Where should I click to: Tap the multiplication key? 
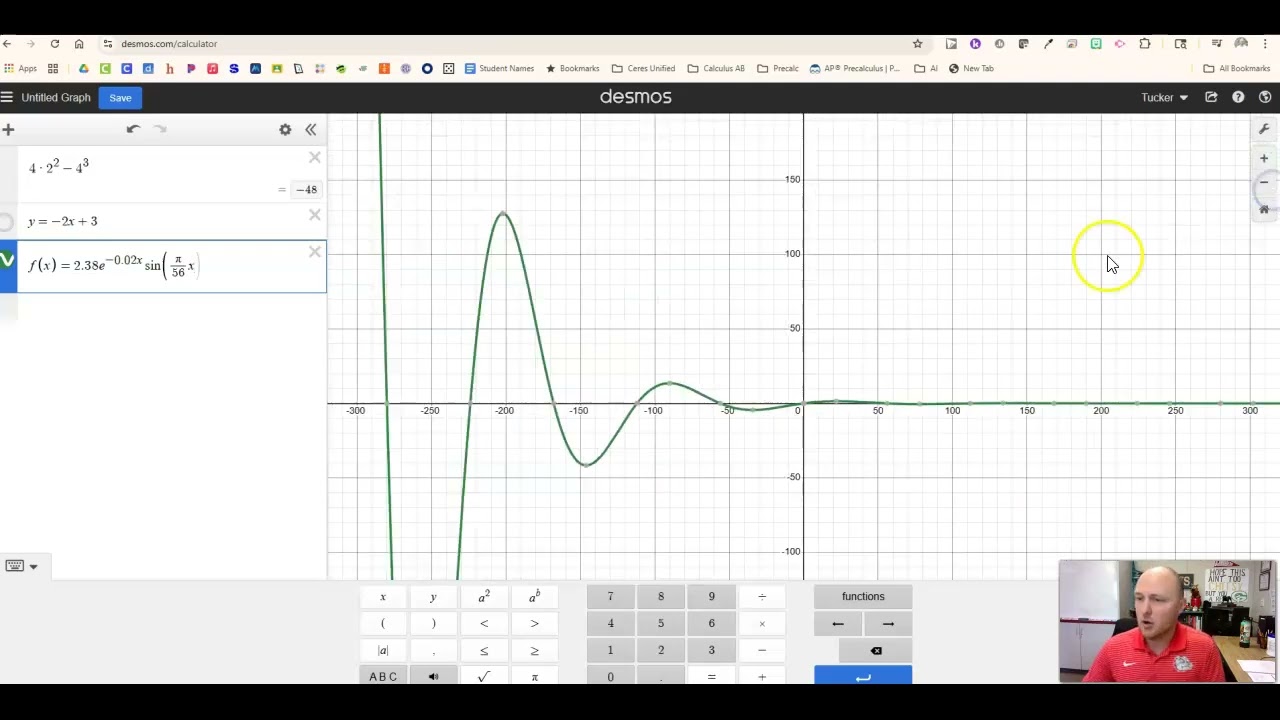(x=762, y=623)
